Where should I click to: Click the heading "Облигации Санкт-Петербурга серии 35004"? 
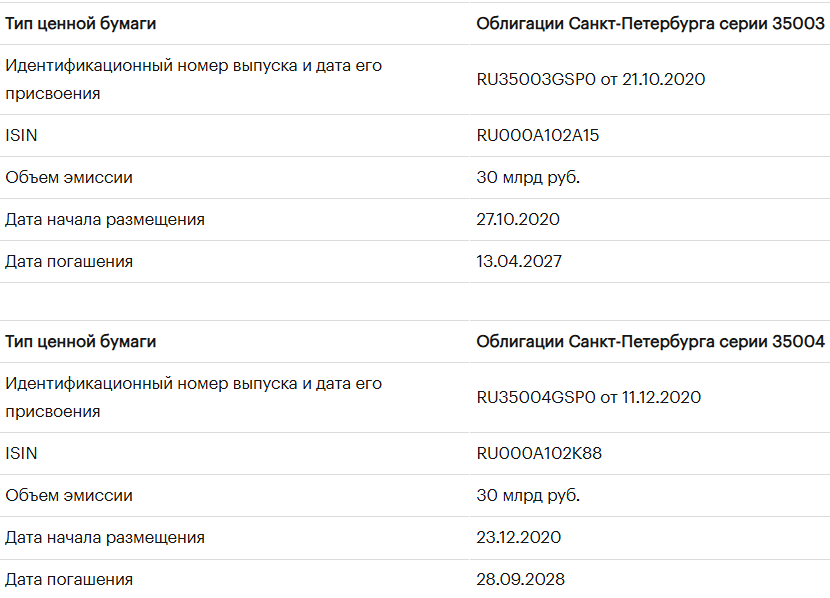[x=650, y=341]
